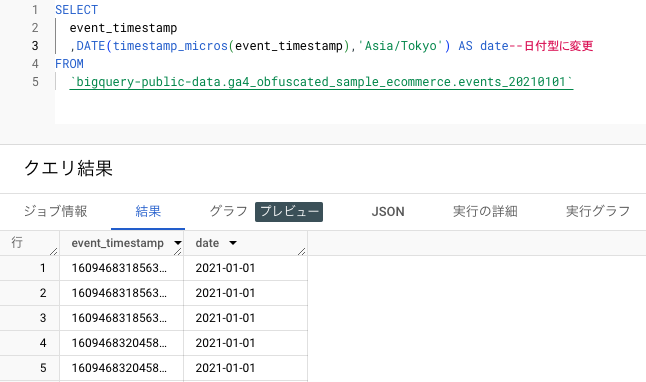Open the event_timestamp column dropdown arrow
This screenshot has height=382, width=646.
tap(178, 243)
